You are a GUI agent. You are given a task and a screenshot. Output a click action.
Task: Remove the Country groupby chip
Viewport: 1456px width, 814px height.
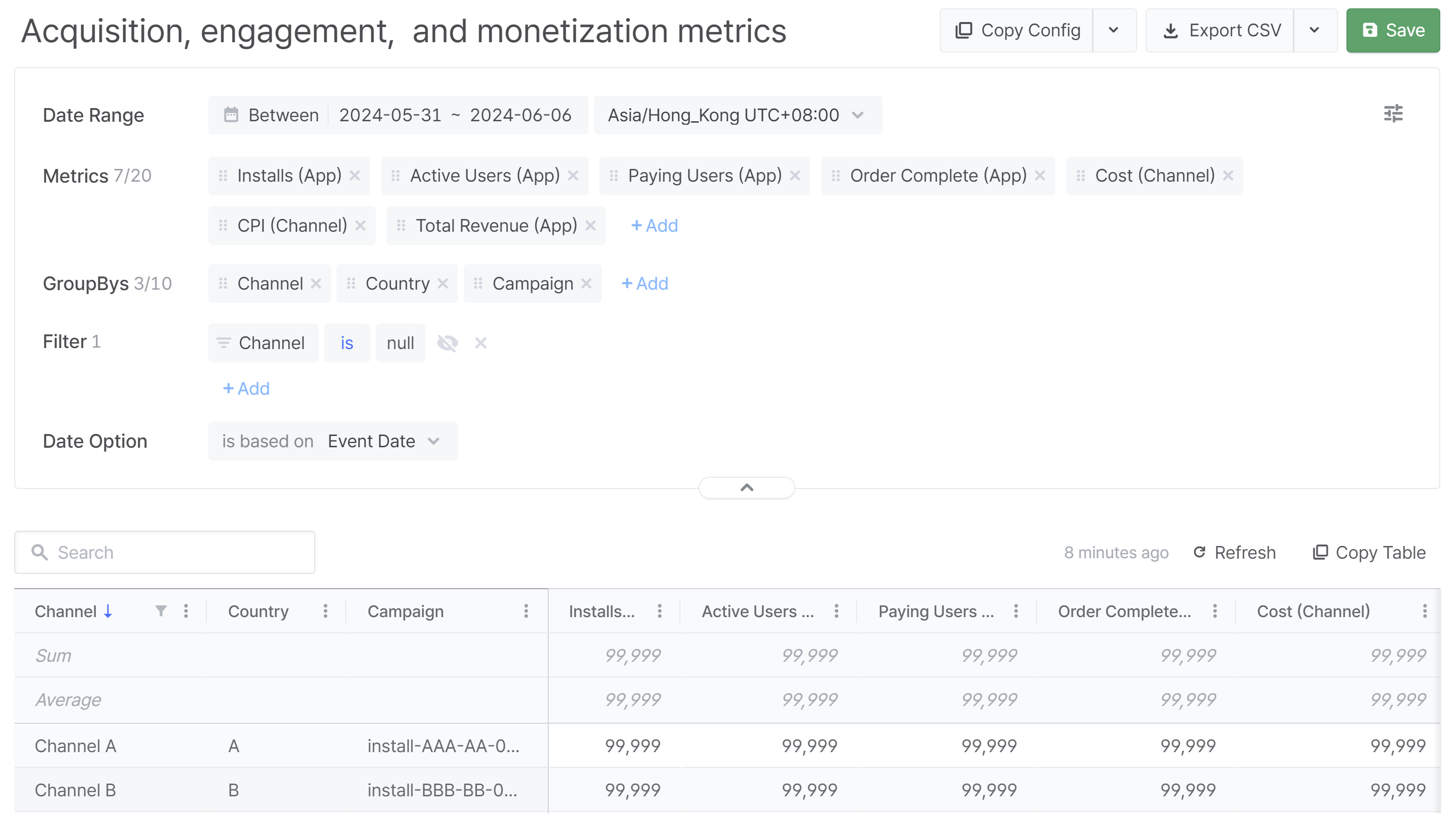pos(443,284)
